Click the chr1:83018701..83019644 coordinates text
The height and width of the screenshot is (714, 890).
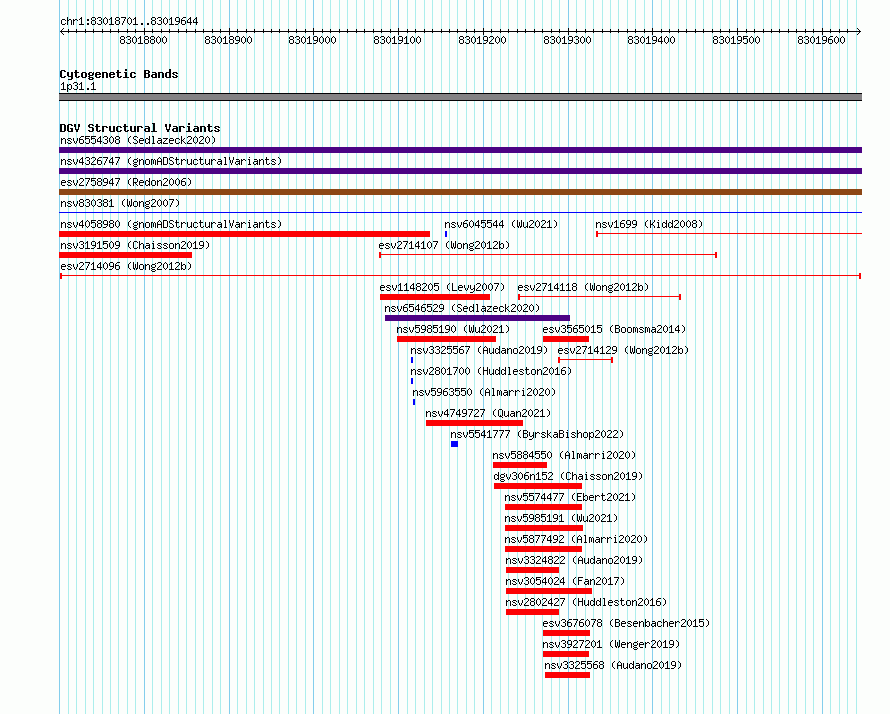[129, 21]
